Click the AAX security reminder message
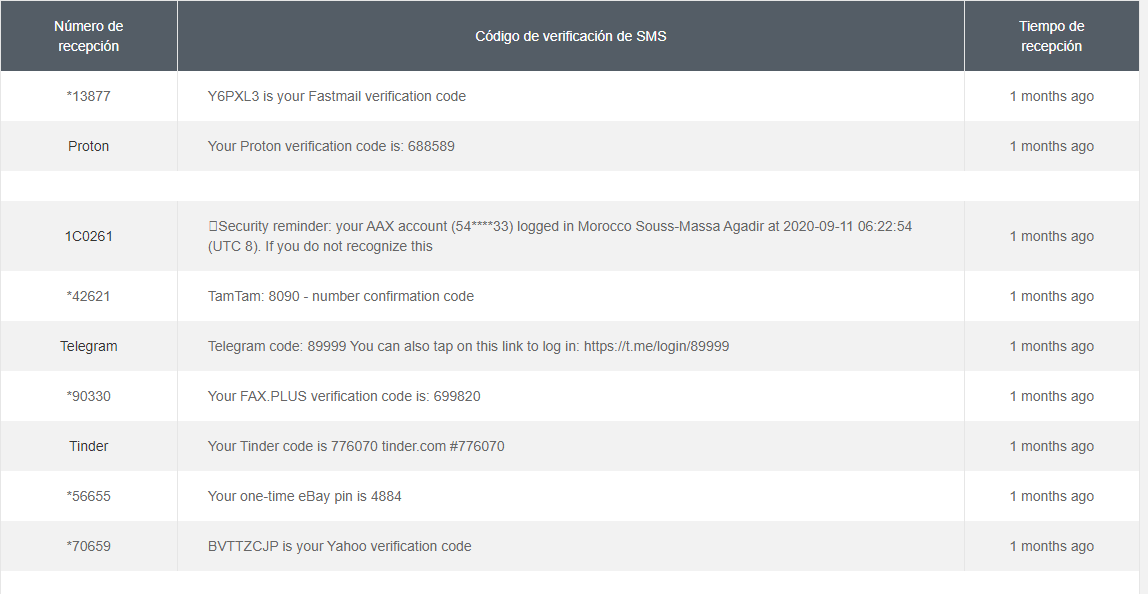The height and width of the screenshot is (594, 1148). tap(559, 236)
